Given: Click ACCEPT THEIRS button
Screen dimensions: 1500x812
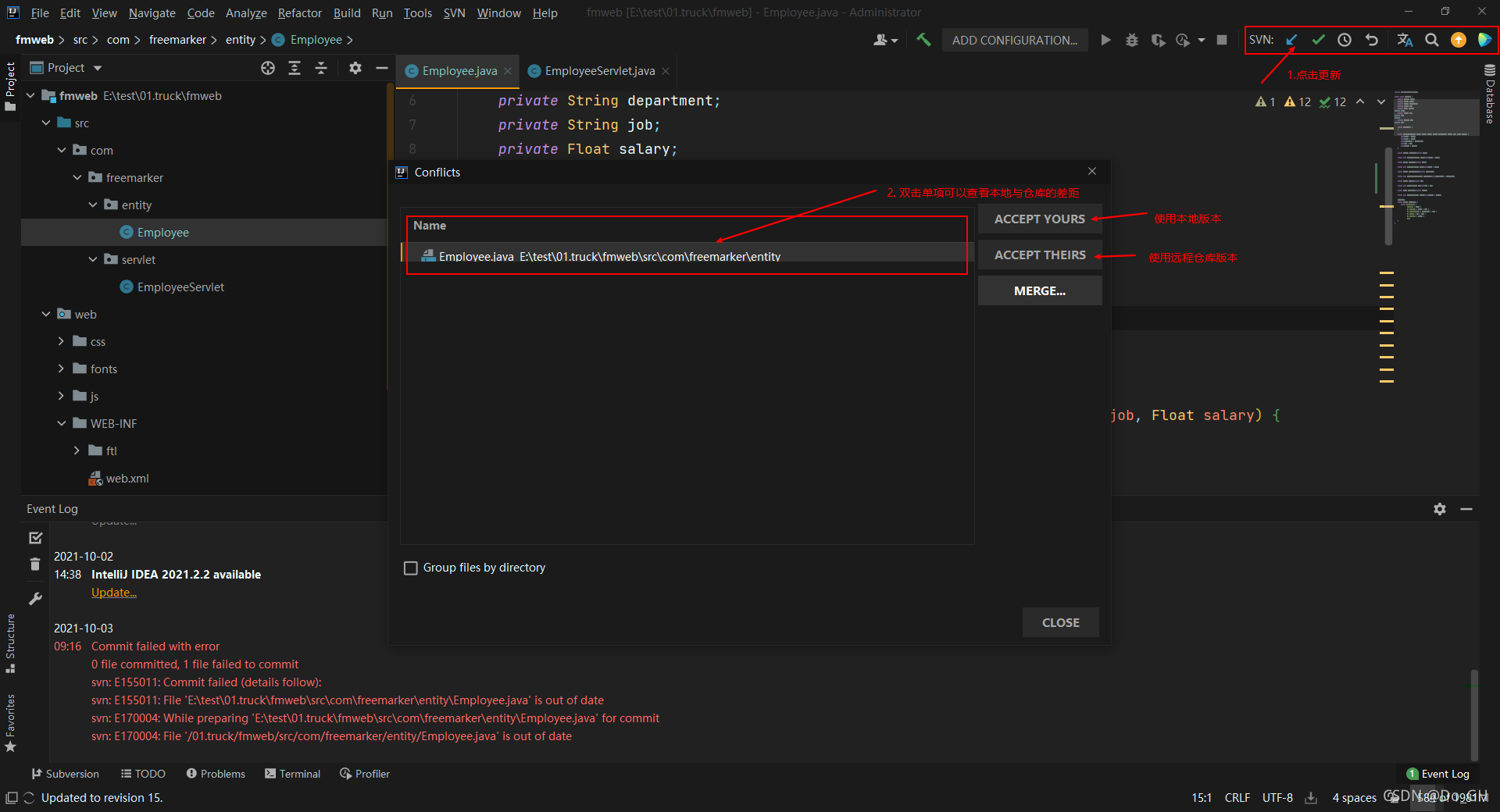Looking at the screenshot, I should pyautogui.click(x=1040, y=255).
